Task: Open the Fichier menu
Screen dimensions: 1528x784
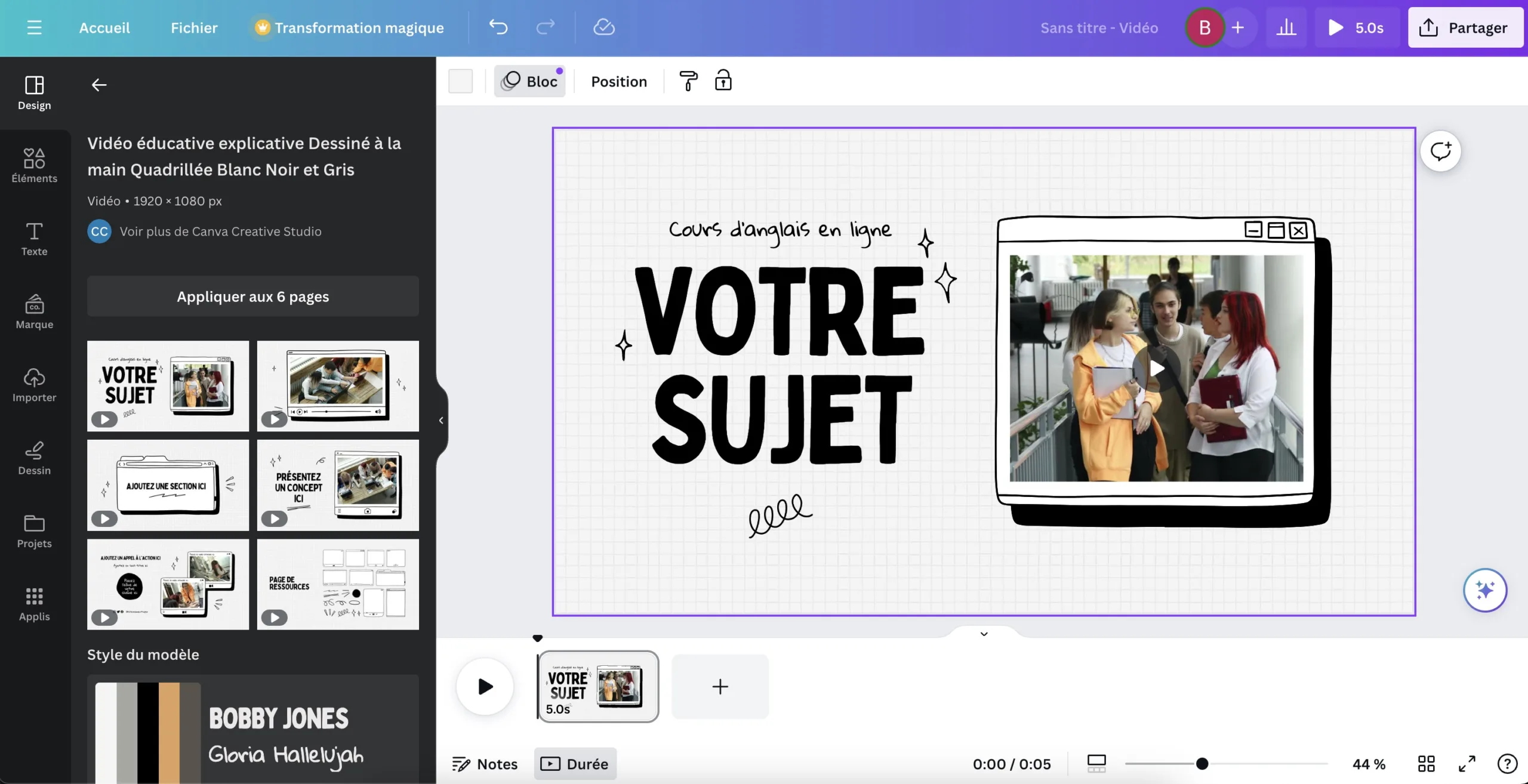Action: (x=194, y=27)
